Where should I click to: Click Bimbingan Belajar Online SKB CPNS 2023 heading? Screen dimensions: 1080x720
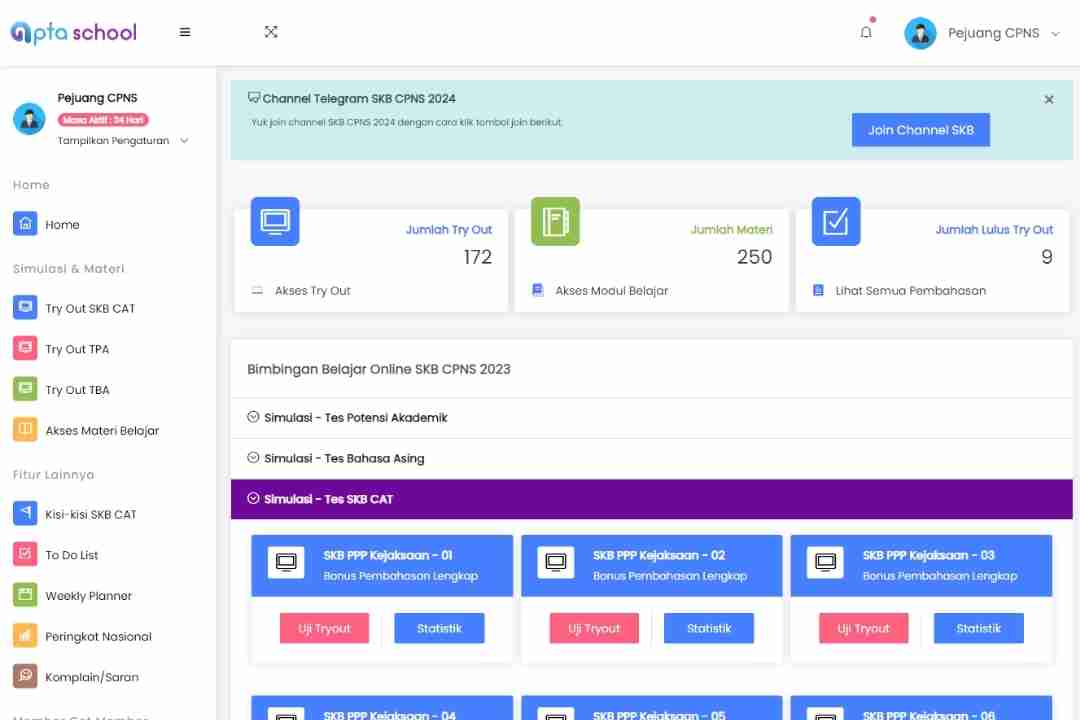tap(379, 369)
